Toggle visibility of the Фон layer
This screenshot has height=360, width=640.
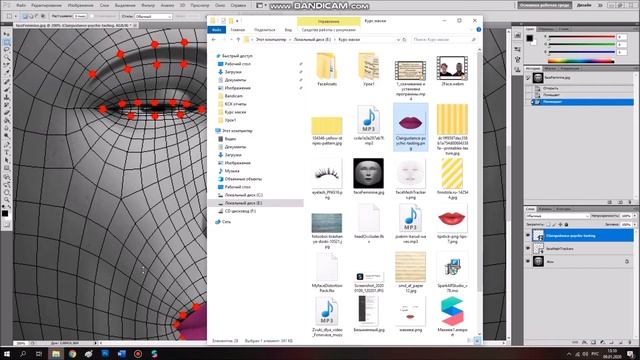point(528,261)
